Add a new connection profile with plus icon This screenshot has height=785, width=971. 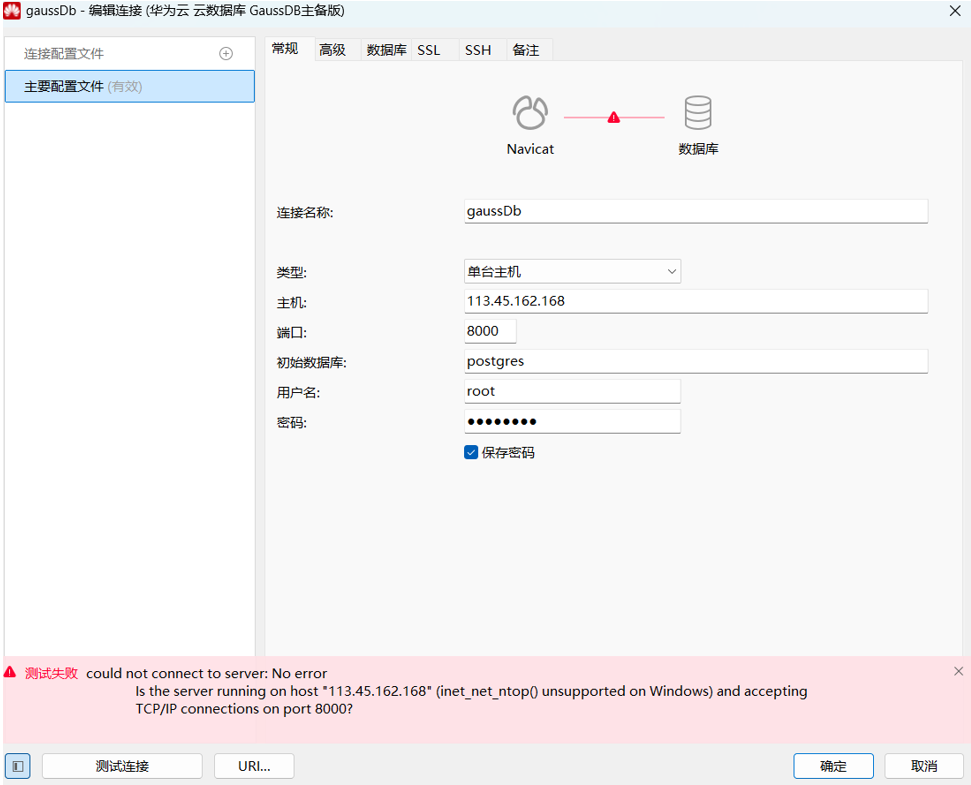[226, 54]
